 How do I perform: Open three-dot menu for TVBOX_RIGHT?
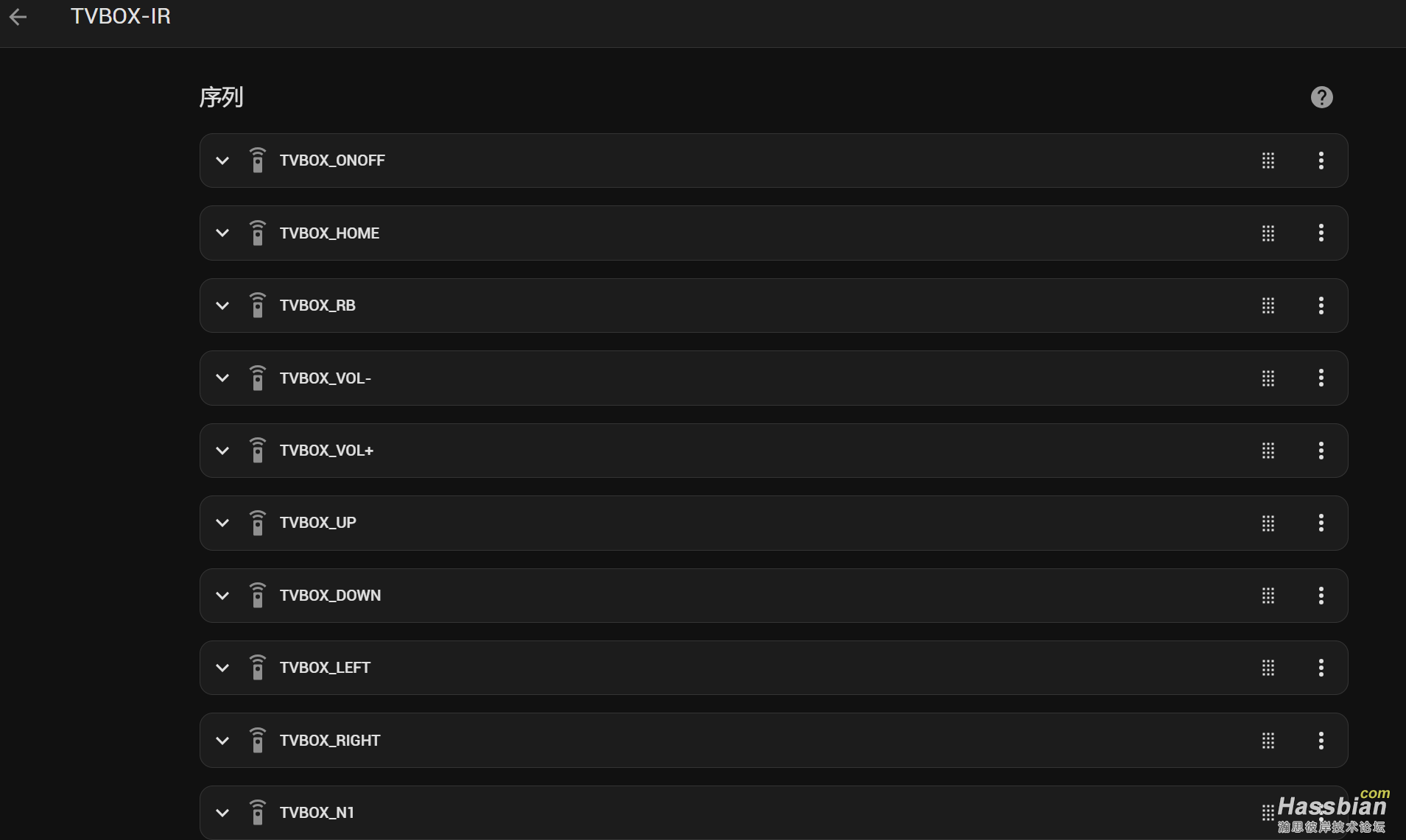(x=1321, y=741)
